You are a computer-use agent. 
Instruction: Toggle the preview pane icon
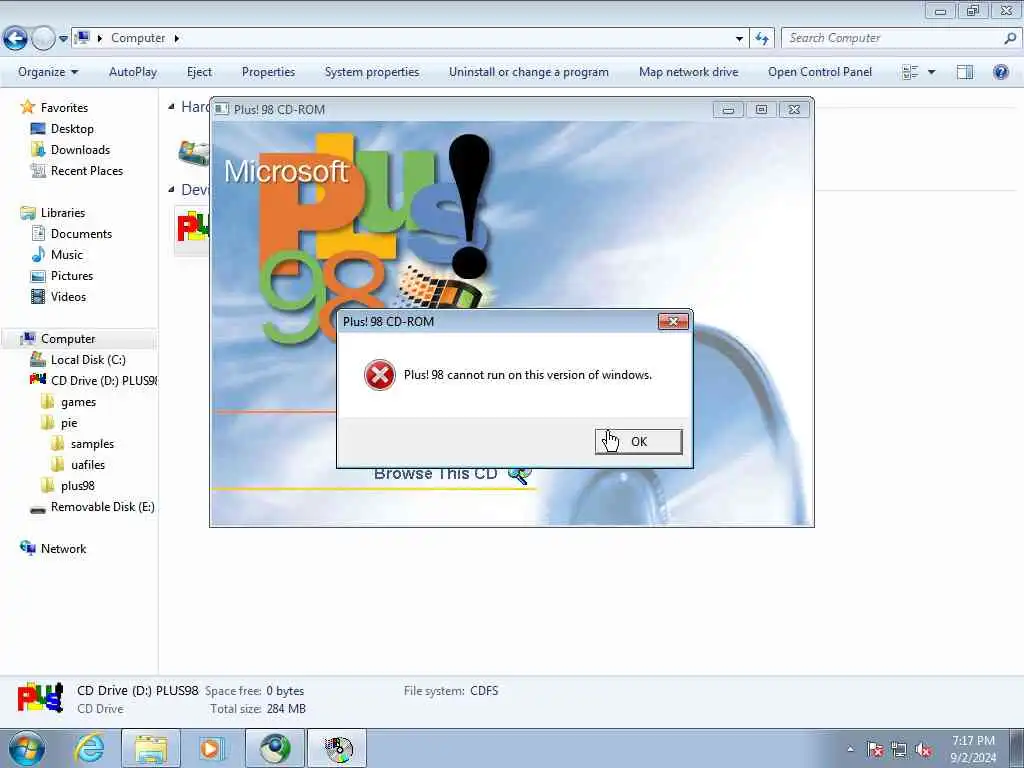point(965,72)
